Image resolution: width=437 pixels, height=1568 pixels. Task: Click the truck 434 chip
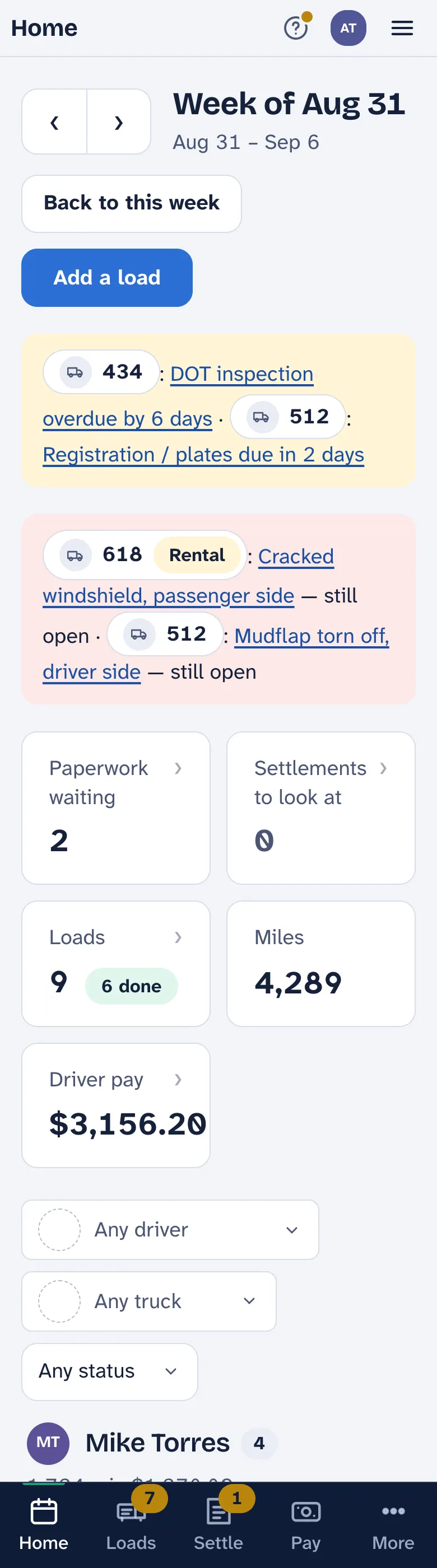(101, 372)
